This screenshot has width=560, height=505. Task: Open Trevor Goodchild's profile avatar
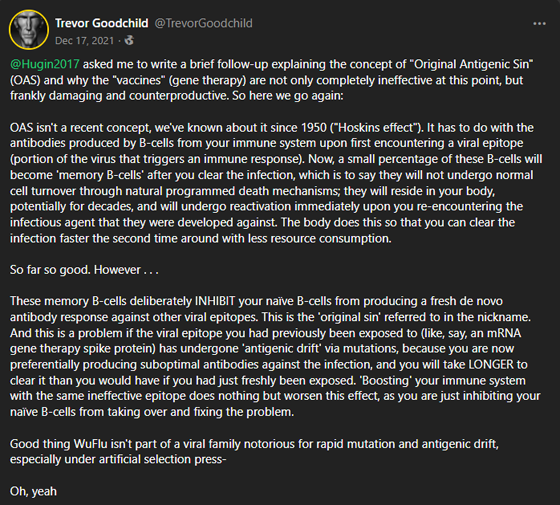(x=29, y=30)
